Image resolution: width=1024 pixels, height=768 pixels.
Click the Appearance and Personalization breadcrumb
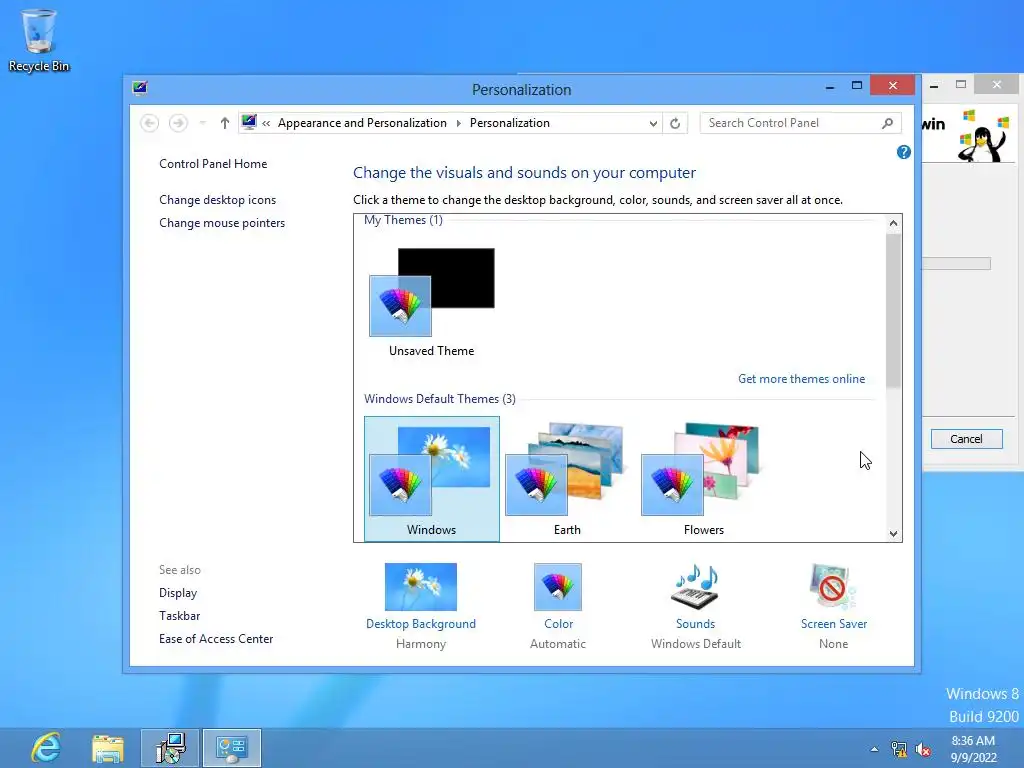[x=362, y=123]
